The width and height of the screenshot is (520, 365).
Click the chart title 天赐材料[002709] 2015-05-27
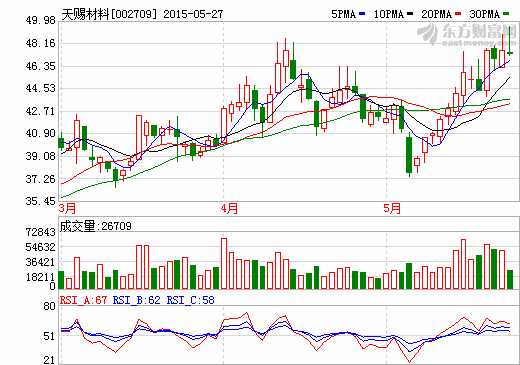[x=142, y=14]
